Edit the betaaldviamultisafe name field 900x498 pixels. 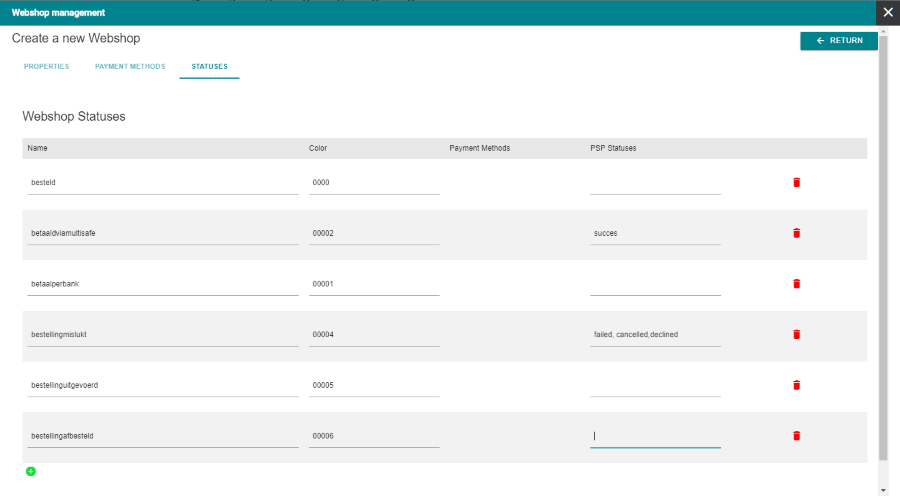pyautogui.click(x=163, y=234)
